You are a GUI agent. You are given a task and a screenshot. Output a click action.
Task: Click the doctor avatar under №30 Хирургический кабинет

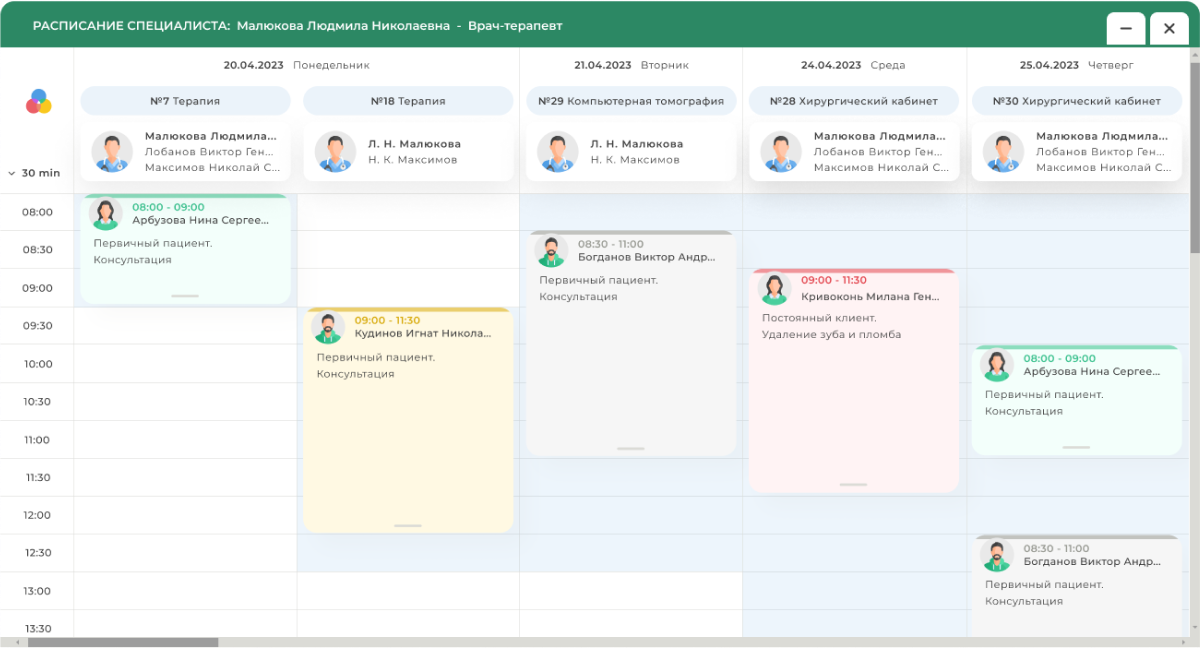point(1004,152)
